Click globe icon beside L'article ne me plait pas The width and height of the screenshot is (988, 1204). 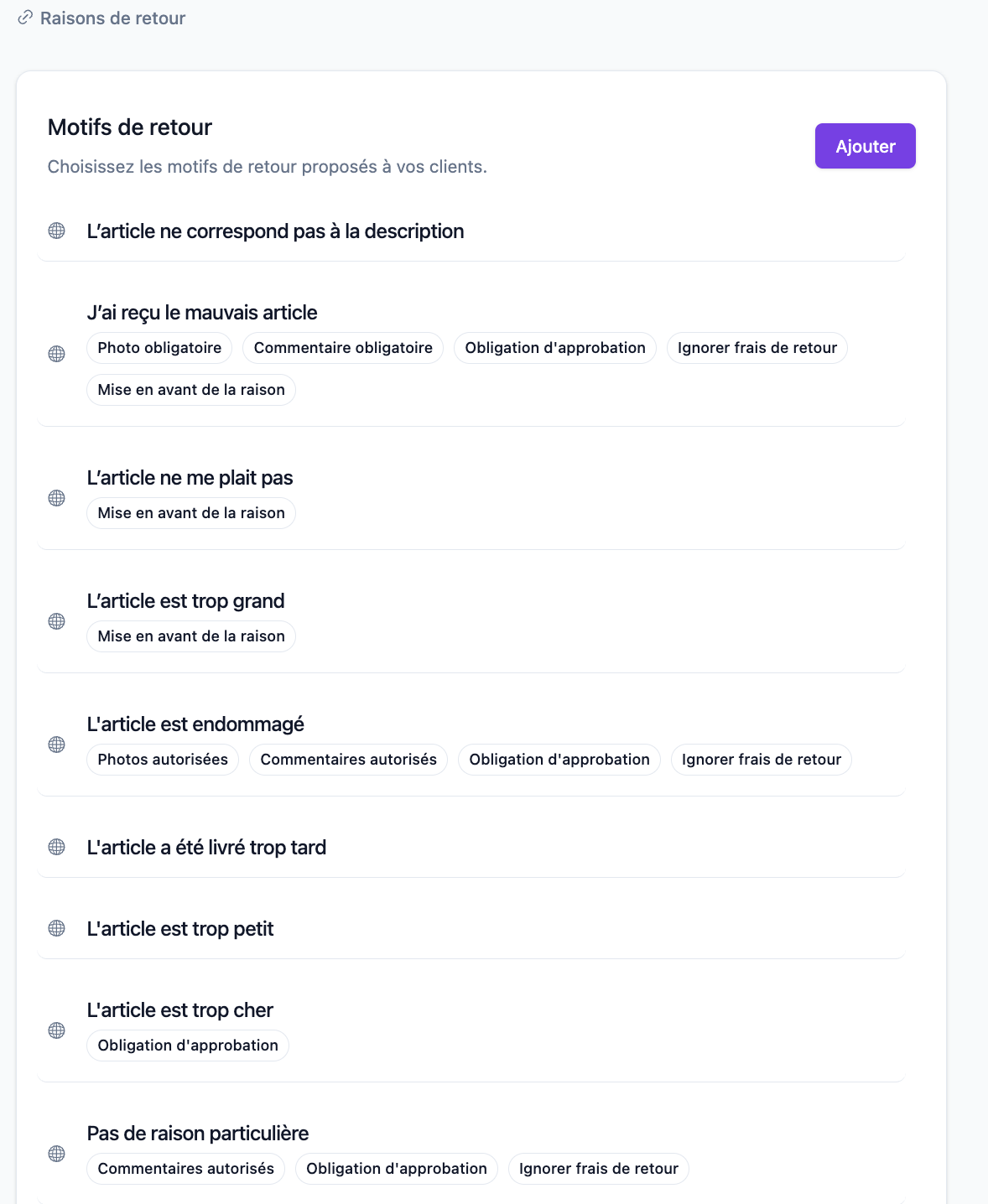click(x=56, y=498)
